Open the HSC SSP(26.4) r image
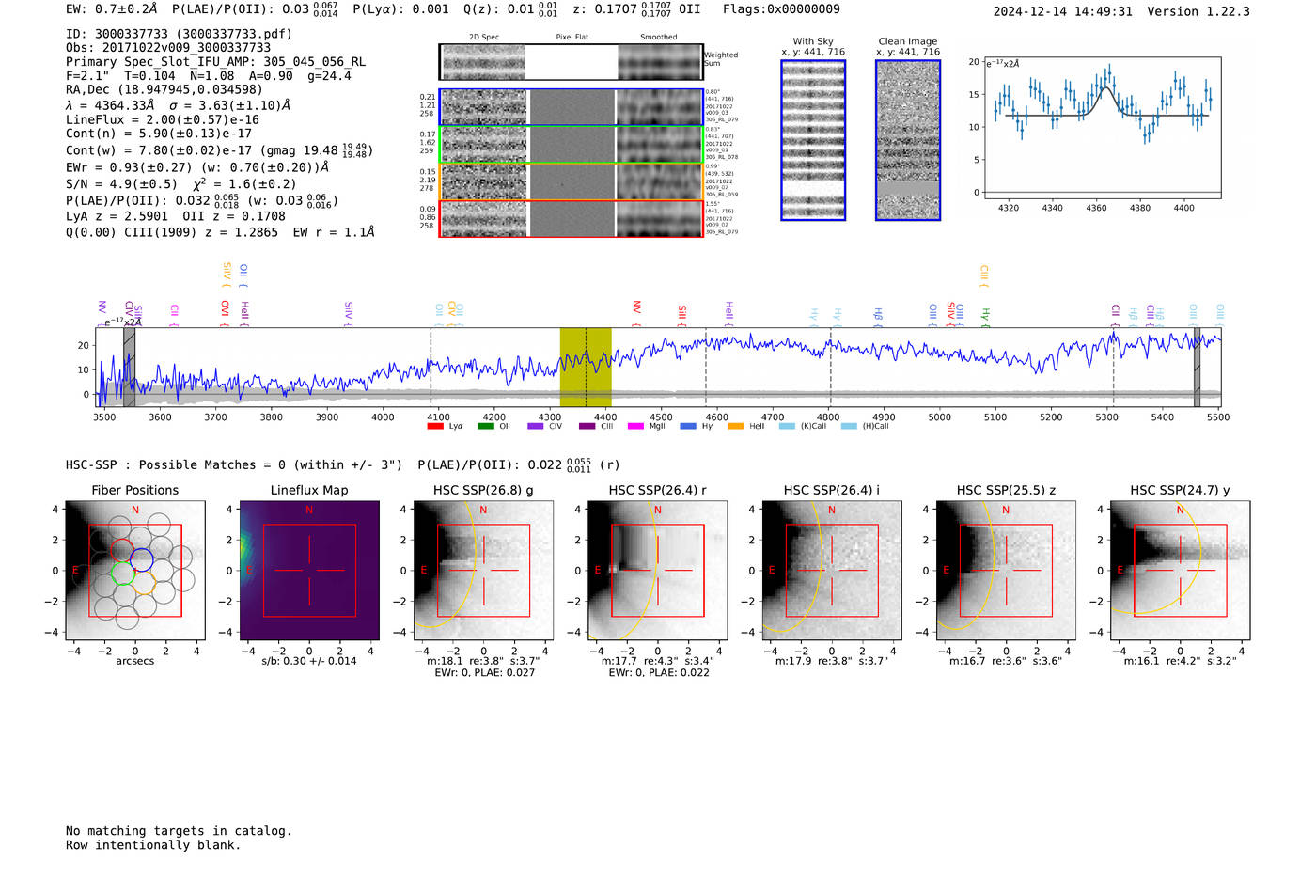 658,571
